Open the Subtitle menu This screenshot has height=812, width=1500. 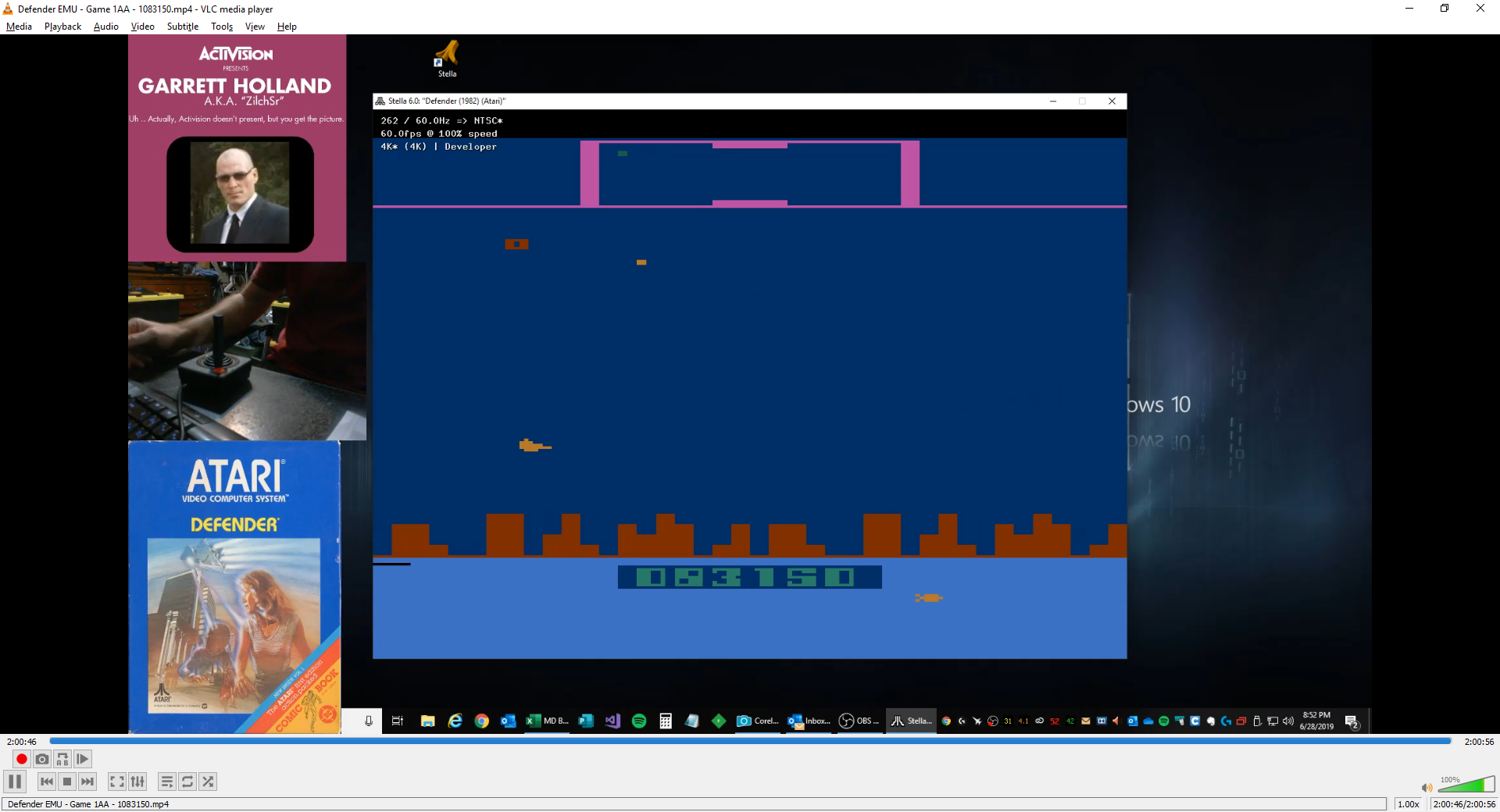point(182,27)
